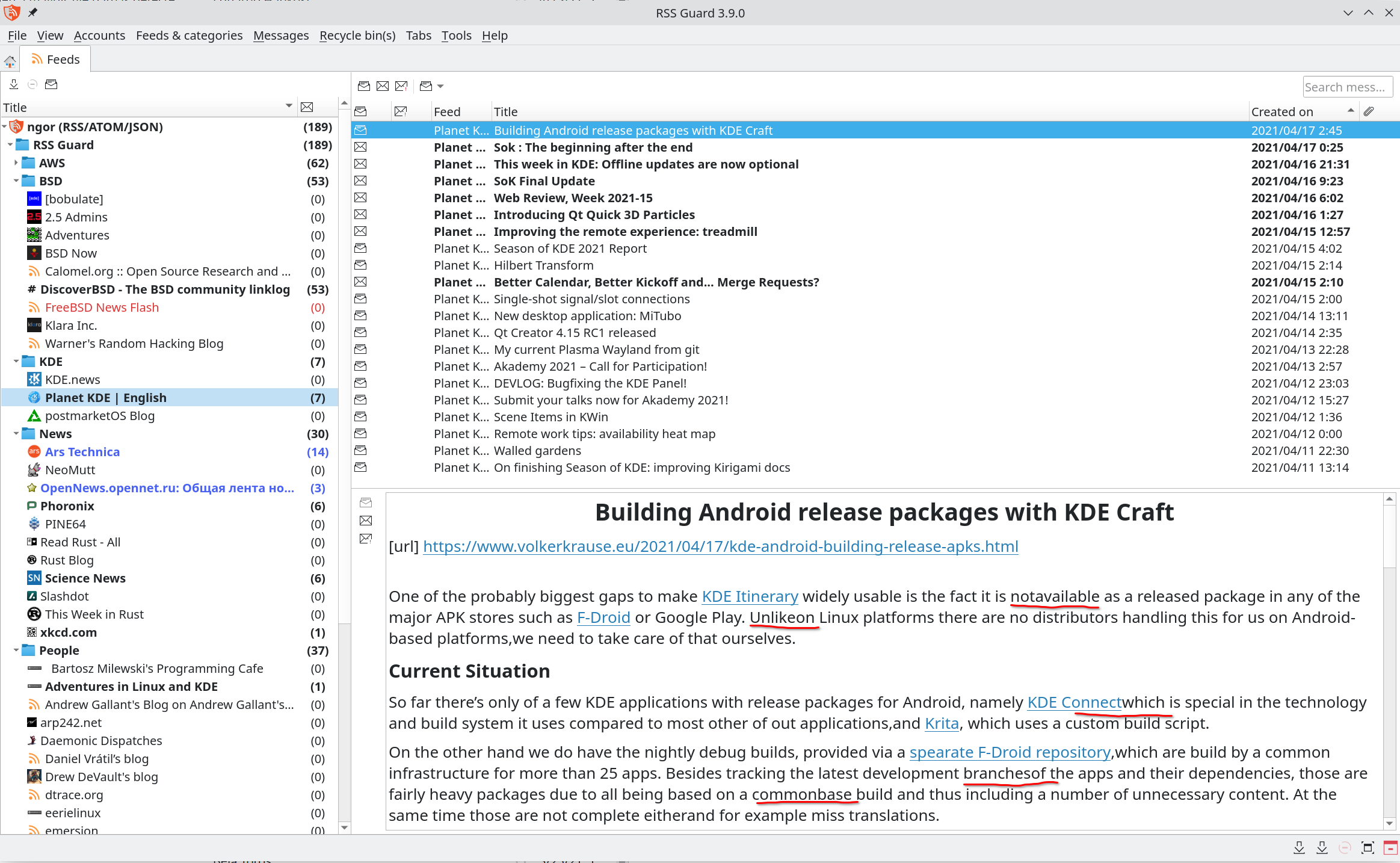Open the Accounts menu
This screenshot has width=1400, height=863.
[x=99, y=36]
